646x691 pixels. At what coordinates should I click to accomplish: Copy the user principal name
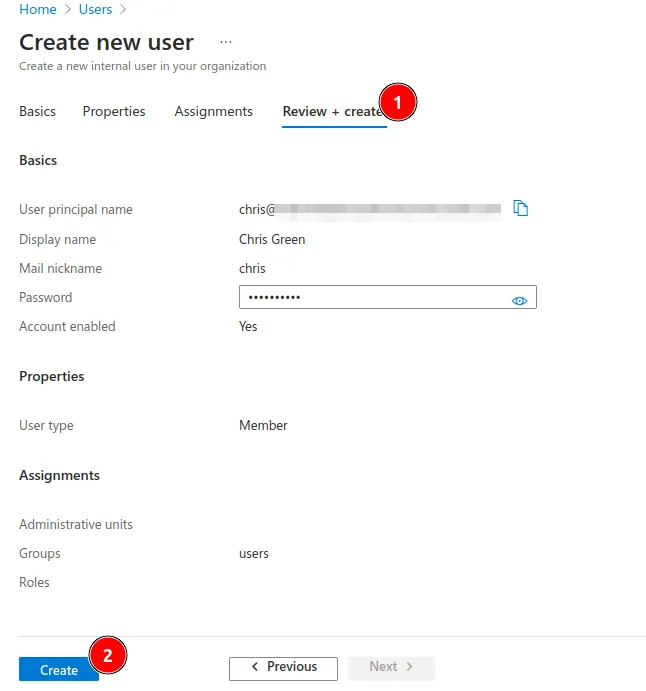520,208
